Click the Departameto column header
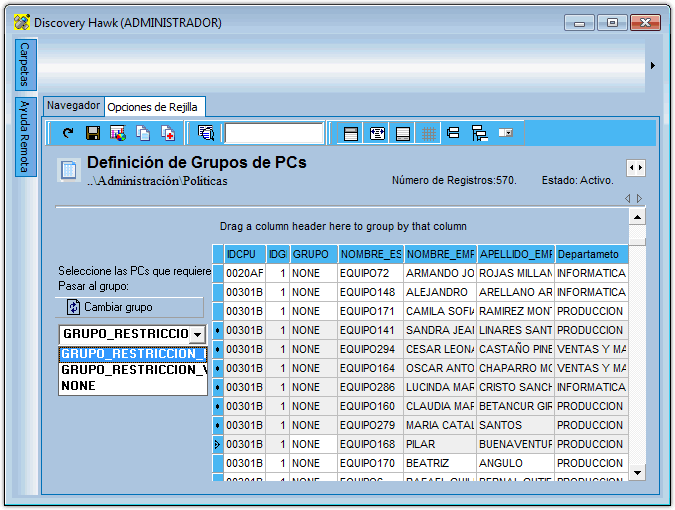 [x=591, y=254]
